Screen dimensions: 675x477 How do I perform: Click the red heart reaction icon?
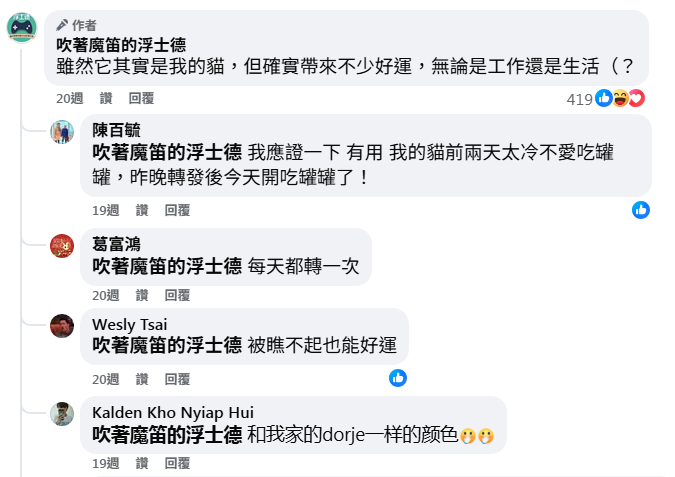pos(637,98)
